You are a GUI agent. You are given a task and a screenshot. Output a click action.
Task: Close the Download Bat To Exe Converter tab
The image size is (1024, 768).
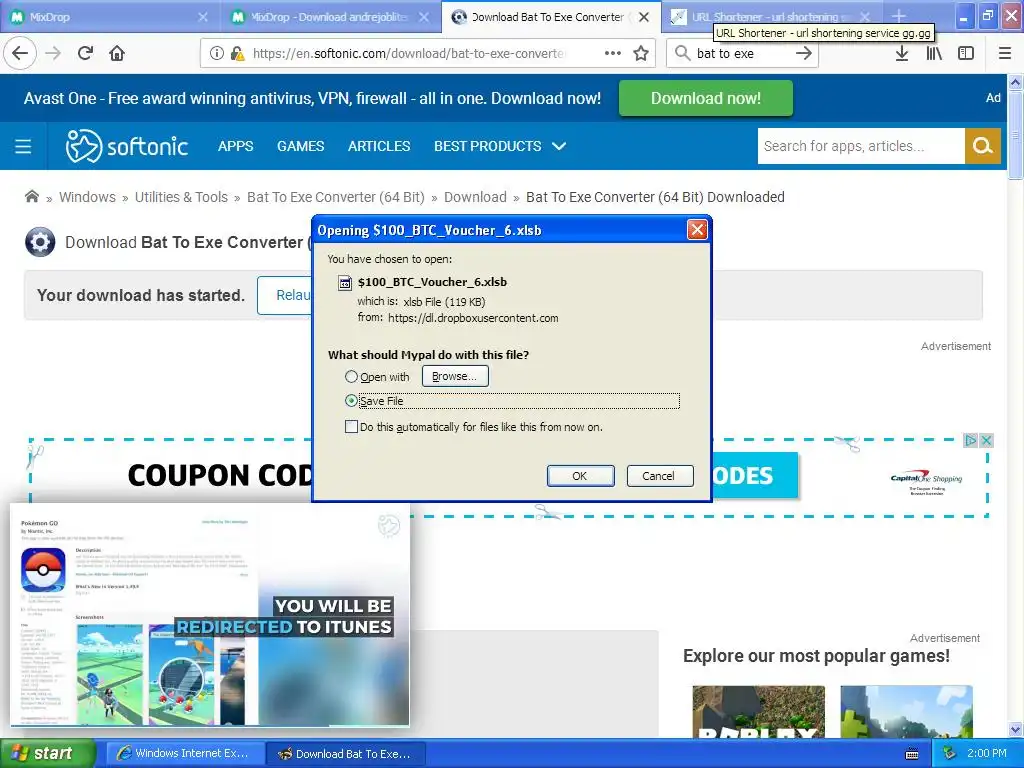(x=644, y=17)
